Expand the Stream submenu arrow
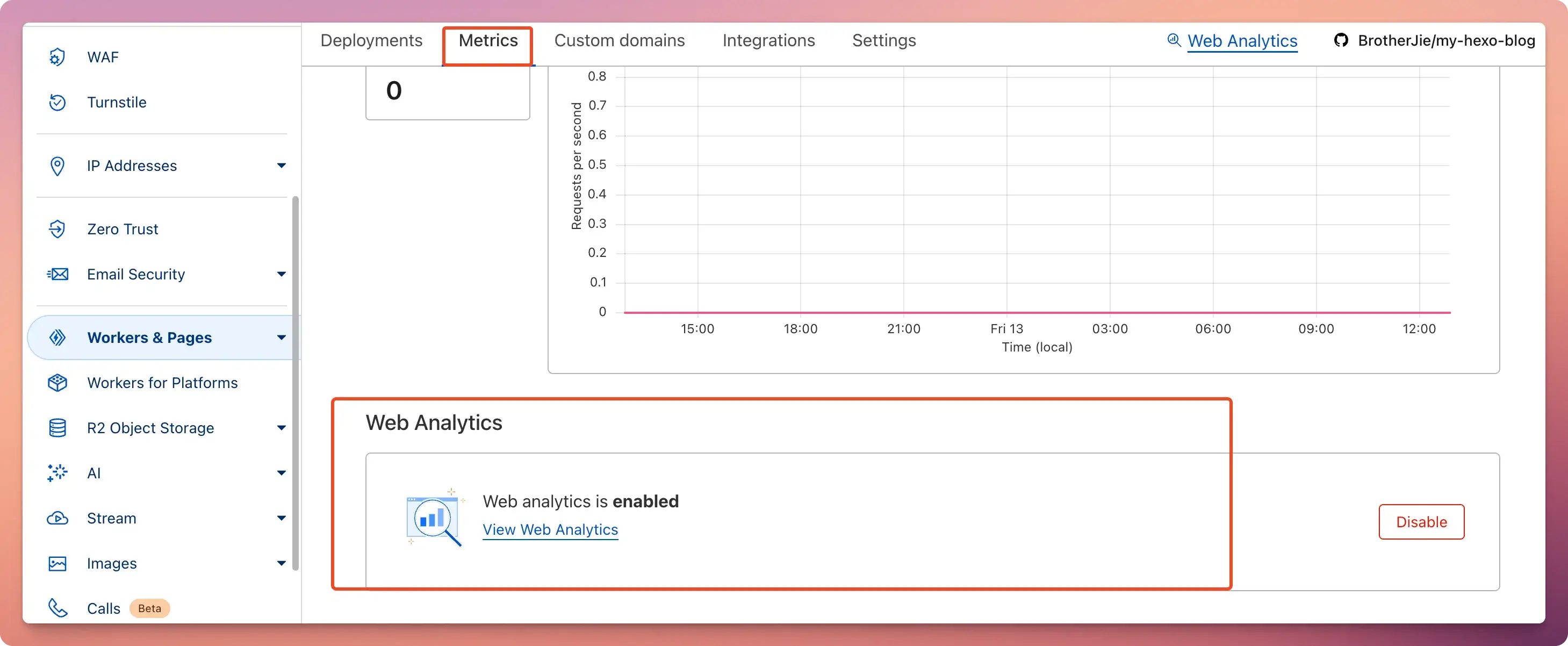 281,518
